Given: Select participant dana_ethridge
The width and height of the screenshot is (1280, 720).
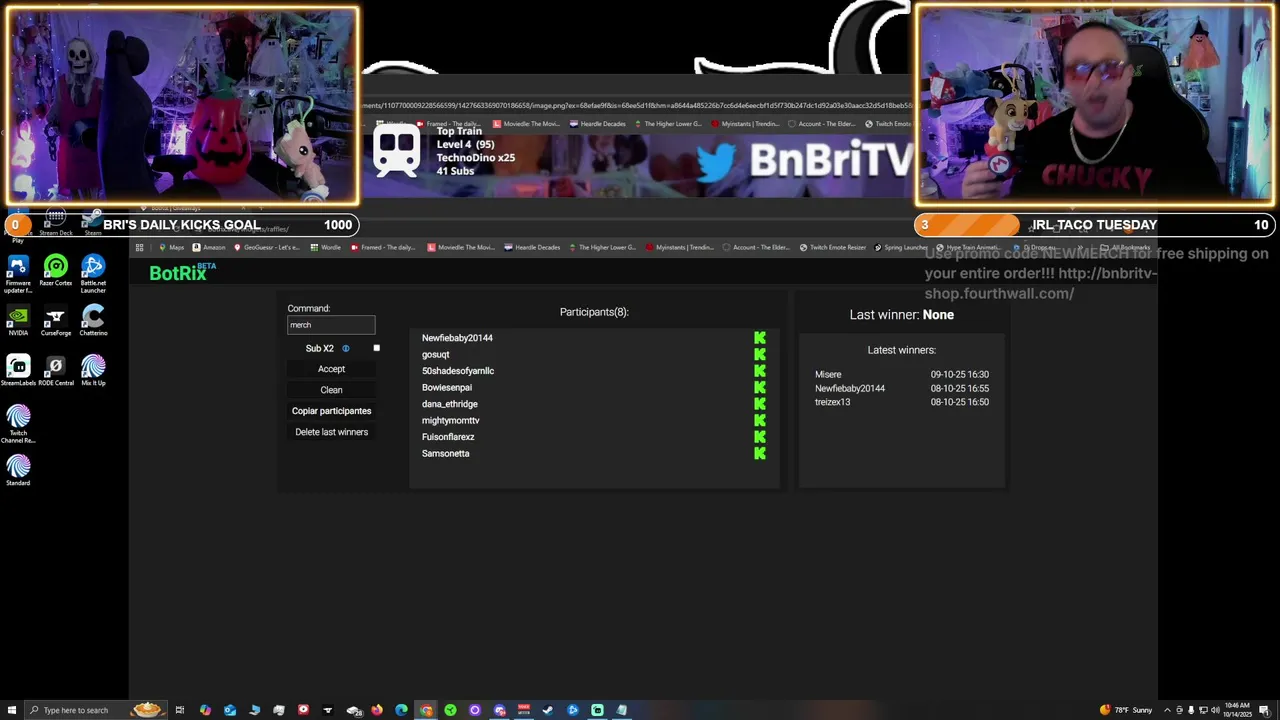Looking at the screenshot, I should click(450, 404).
